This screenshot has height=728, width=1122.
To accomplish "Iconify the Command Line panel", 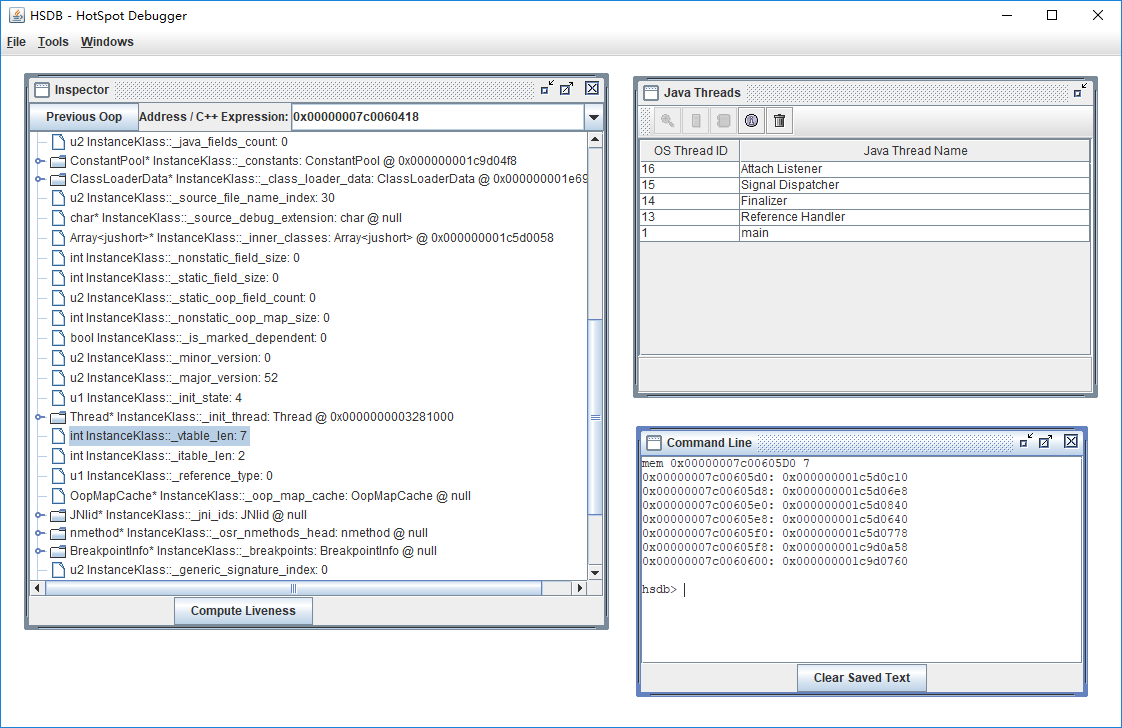I will point(1026,441).
